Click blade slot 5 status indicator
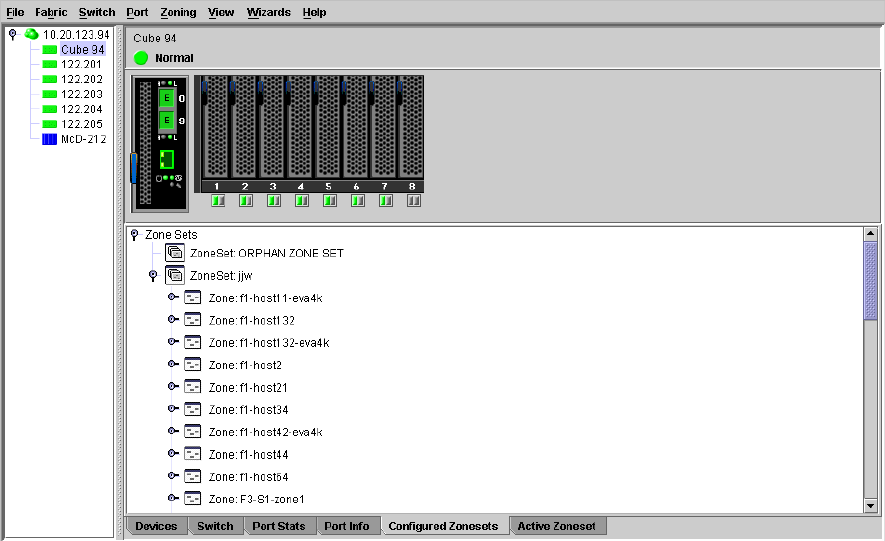 330,201
